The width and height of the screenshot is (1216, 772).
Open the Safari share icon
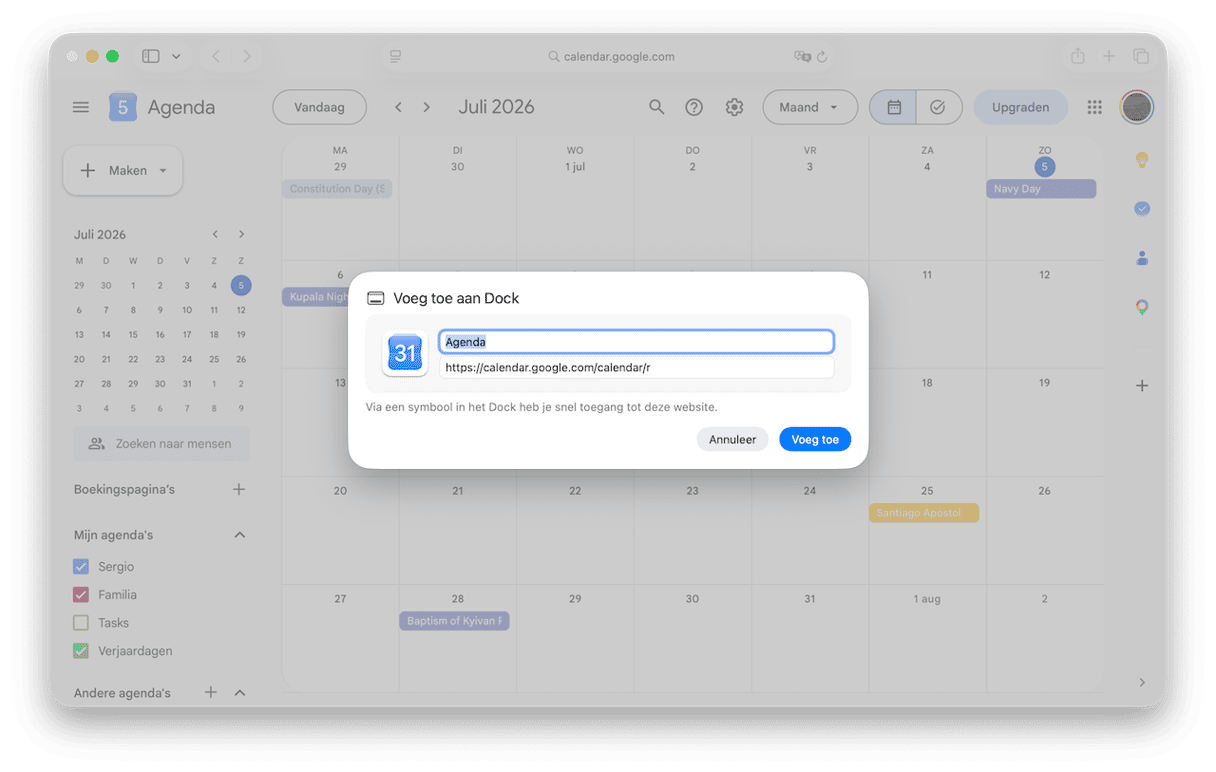[1077, 57]
